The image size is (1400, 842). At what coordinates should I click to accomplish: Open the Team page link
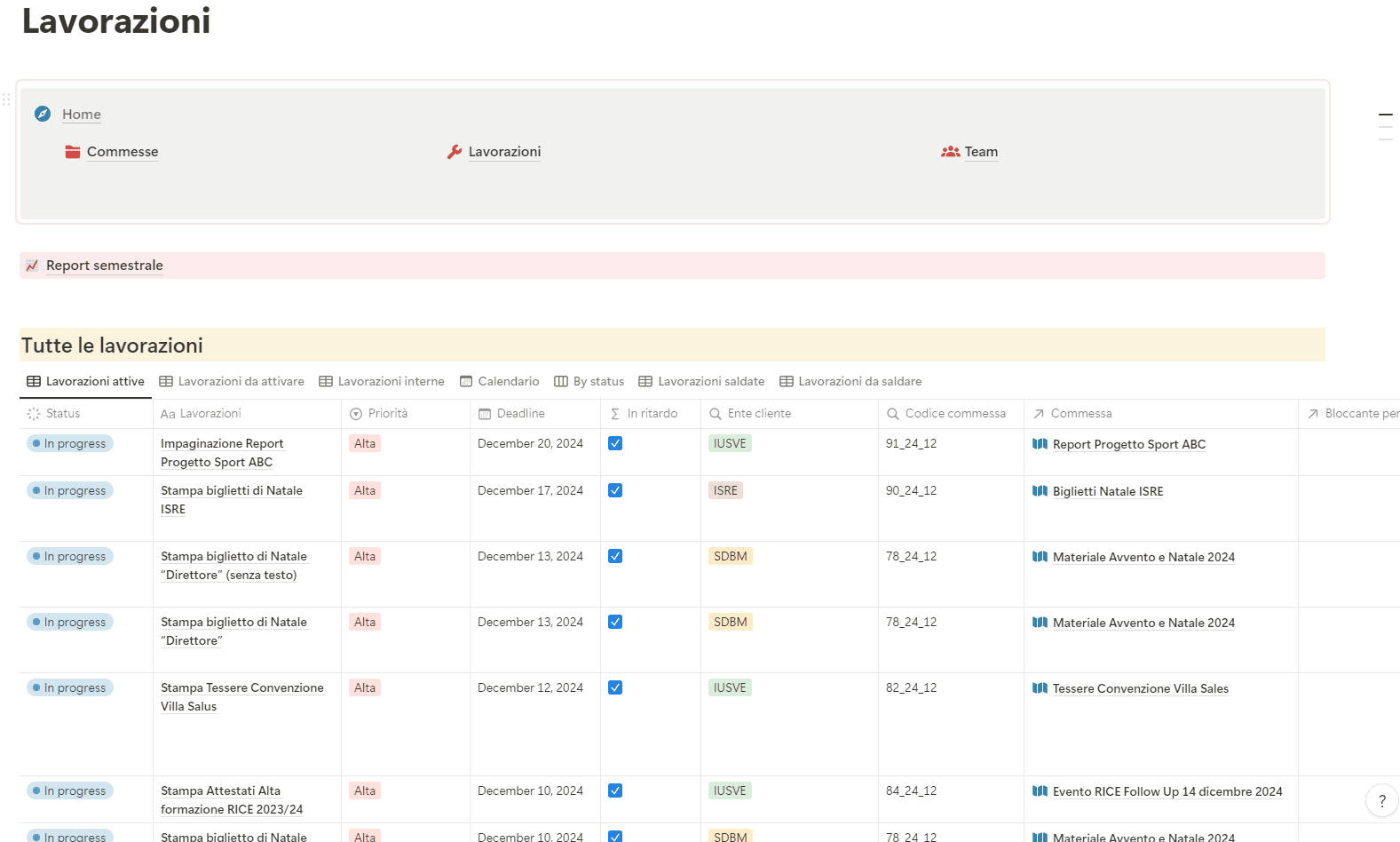[x=981, y=152]
